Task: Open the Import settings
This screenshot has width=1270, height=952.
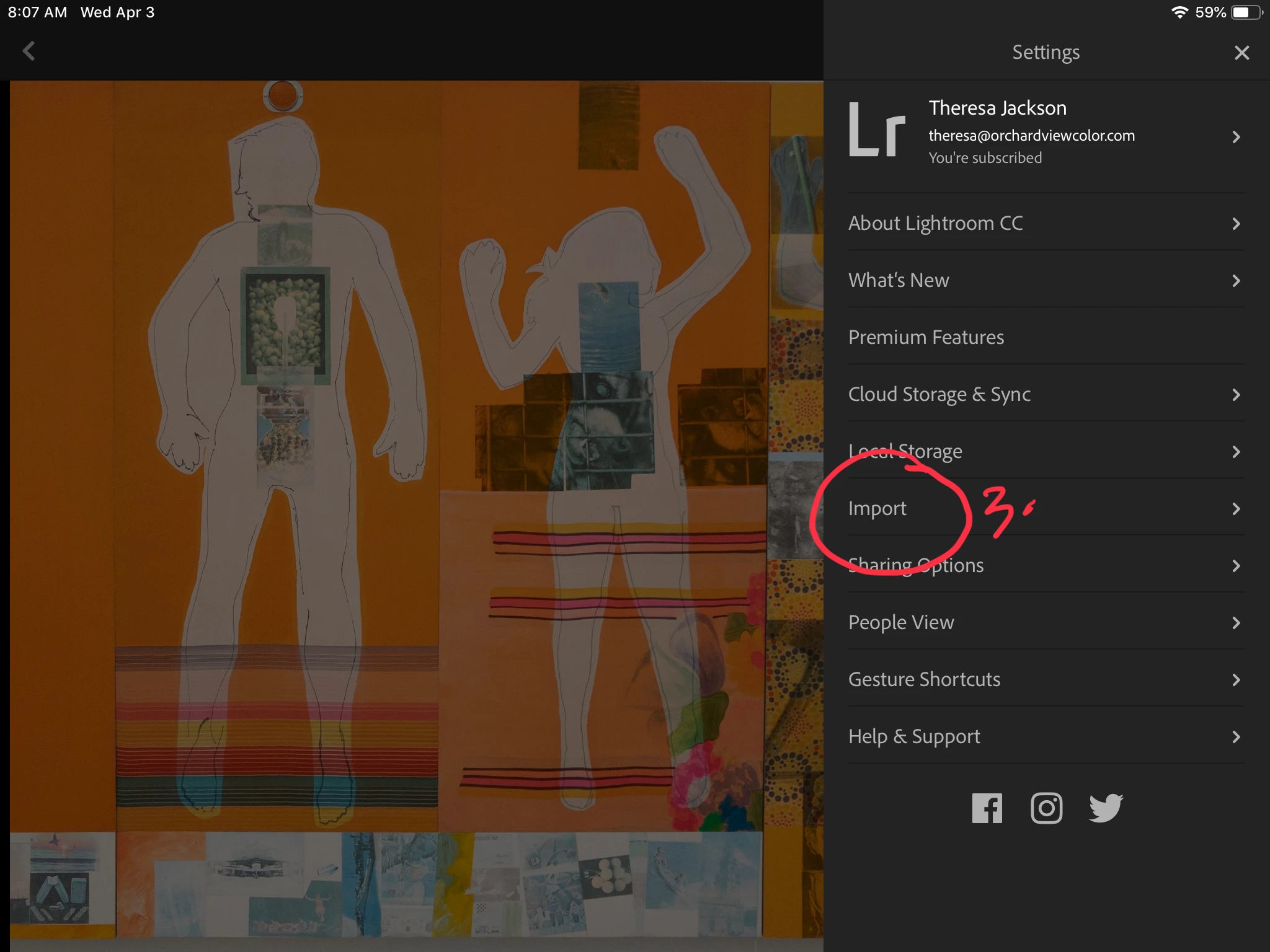Action: tap(877, 508)
